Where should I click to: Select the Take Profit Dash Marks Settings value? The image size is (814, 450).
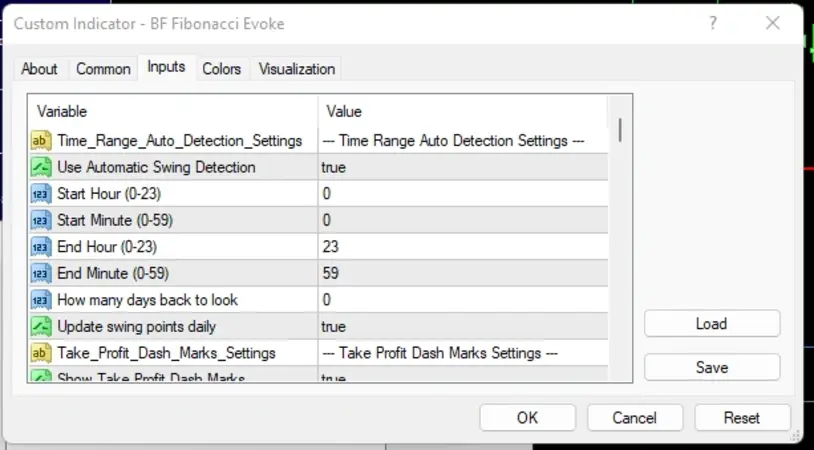440,353
